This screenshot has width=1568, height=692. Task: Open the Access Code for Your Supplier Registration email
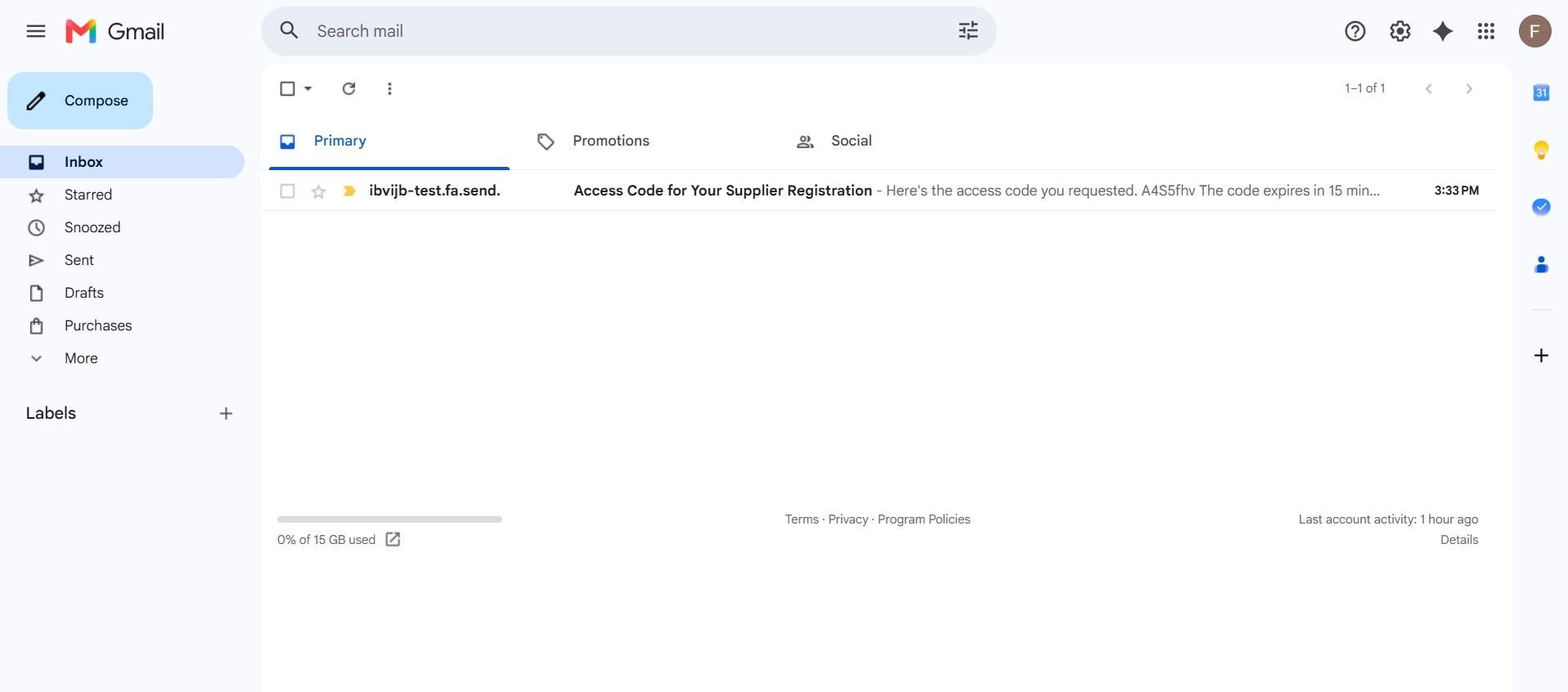(x=878, y=191)
